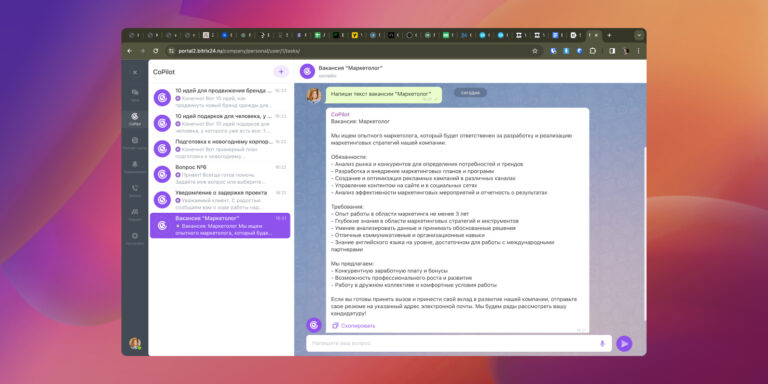768x384 pixels.
Task: Open the phone calls section in the sidebar
Action: click(135, 190)
